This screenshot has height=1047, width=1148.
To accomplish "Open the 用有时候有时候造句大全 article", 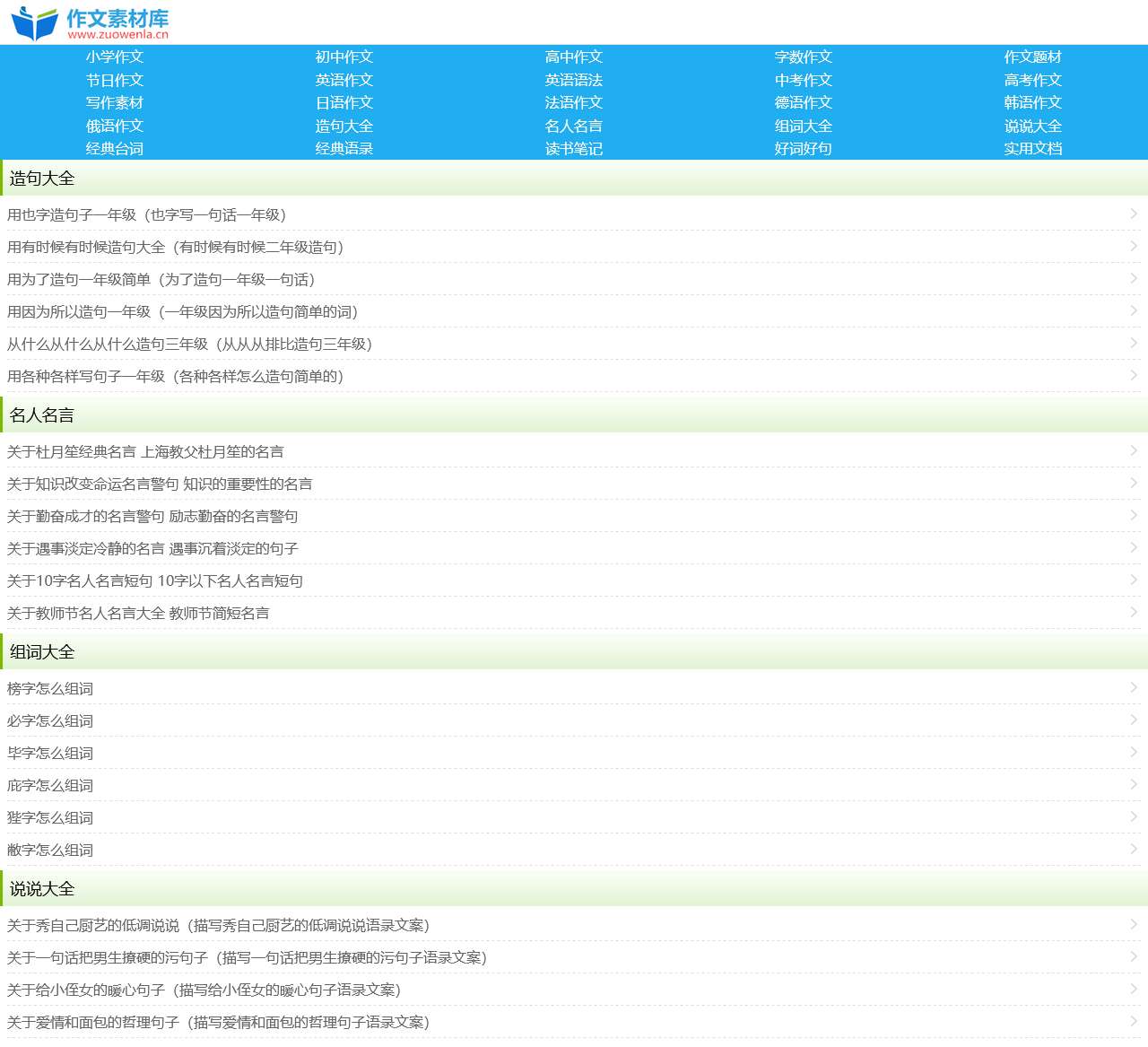I will [x=176, y=248].
